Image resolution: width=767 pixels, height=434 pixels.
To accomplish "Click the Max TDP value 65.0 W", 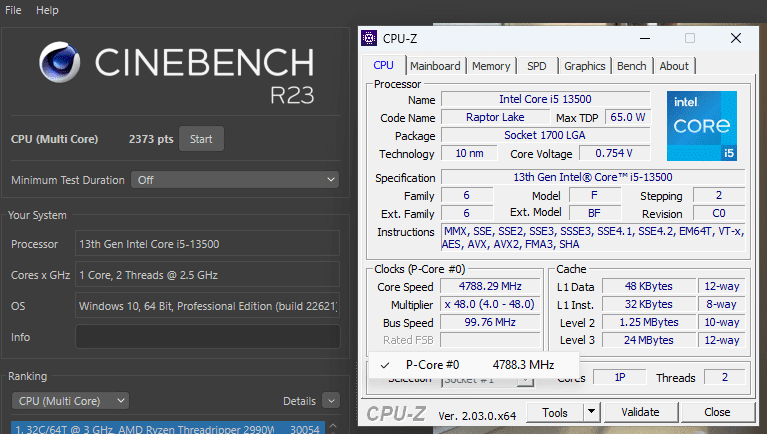I will [x=628, y=117].
